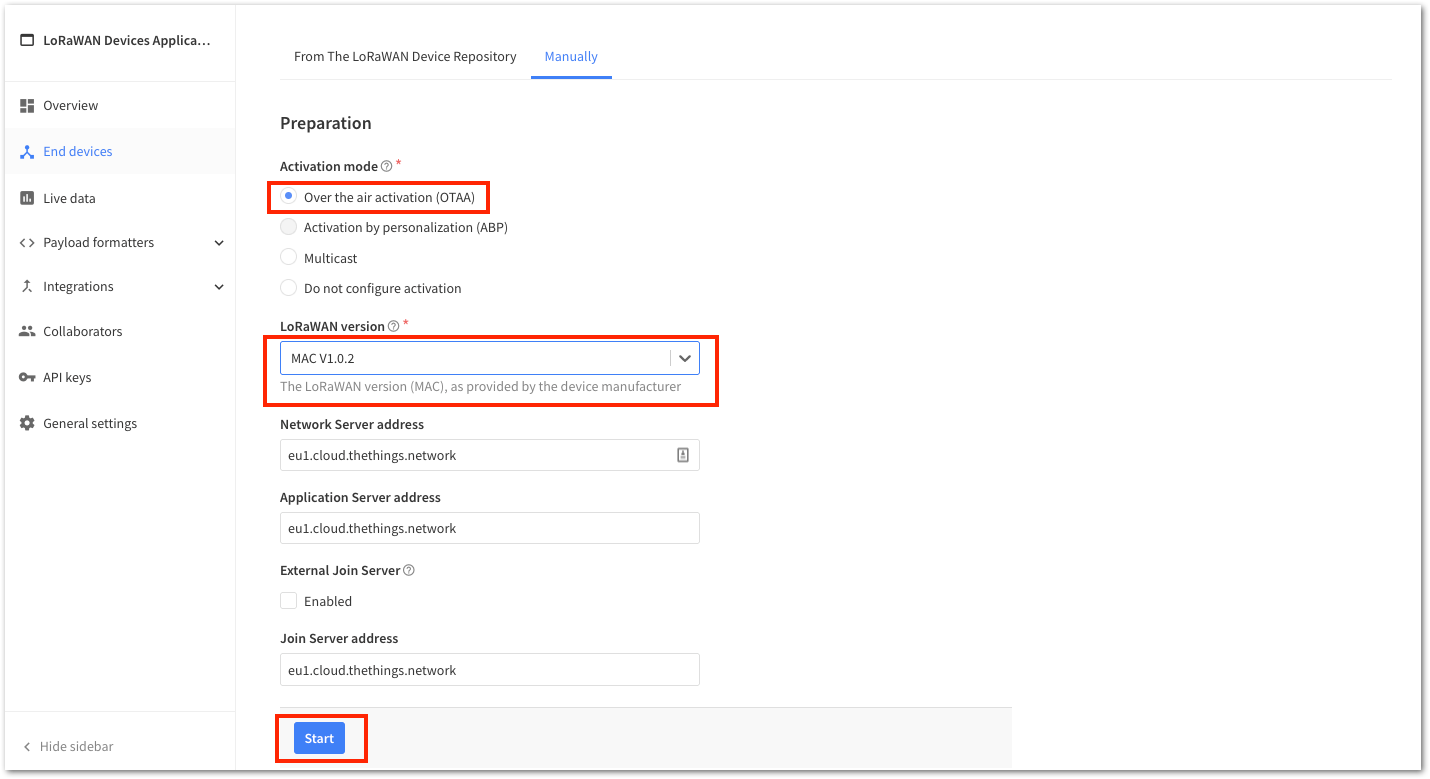
Task: Click the Collaborators people icon
Action: 27,331
